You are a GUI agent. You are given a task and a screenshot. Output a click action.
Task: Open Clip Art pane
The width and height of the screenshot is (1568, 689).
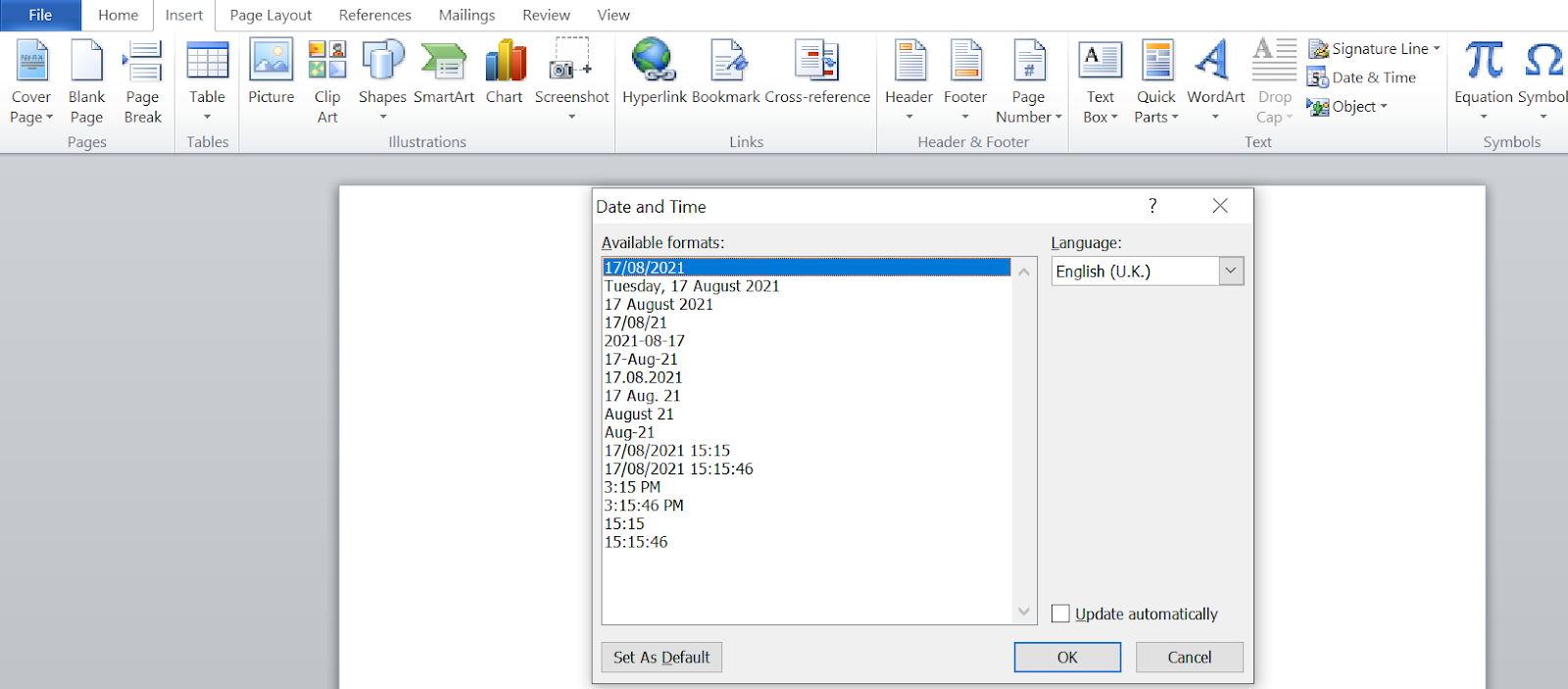[x=327, y=82]
